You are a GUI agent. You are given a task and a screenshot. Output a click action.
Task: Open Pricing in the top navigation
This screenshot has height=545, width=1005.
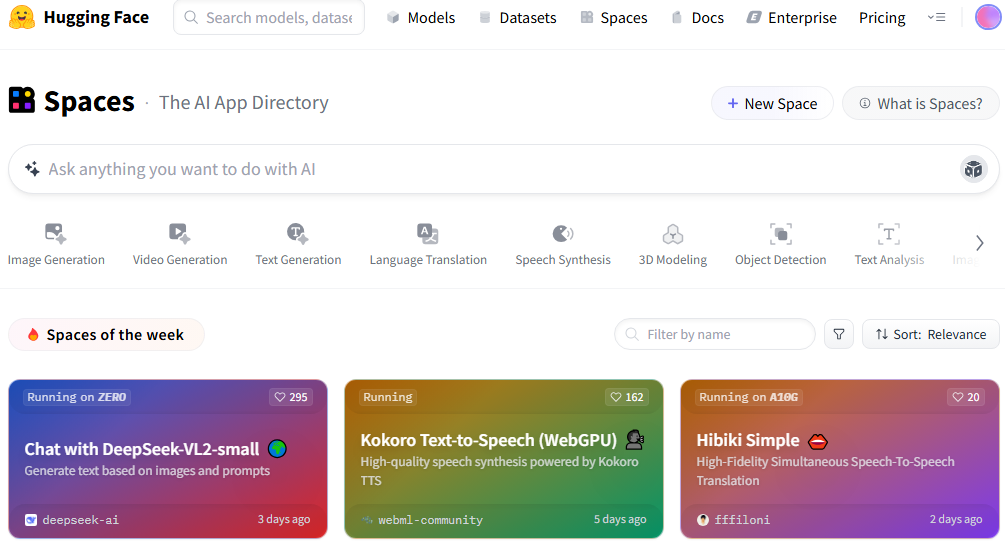tap(882, 18)
